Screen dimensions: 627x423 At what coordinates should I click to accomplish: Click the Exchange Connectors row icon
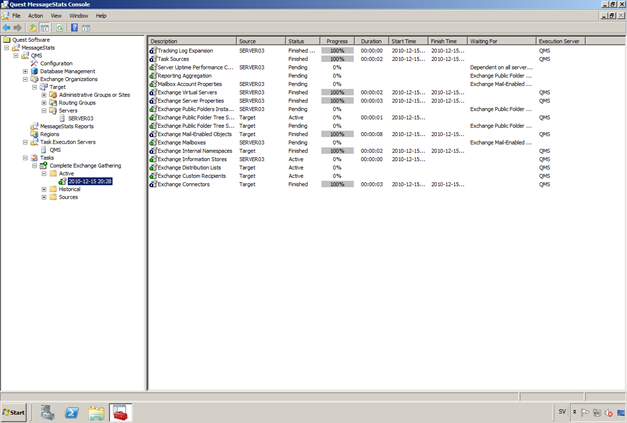[153, 184]
